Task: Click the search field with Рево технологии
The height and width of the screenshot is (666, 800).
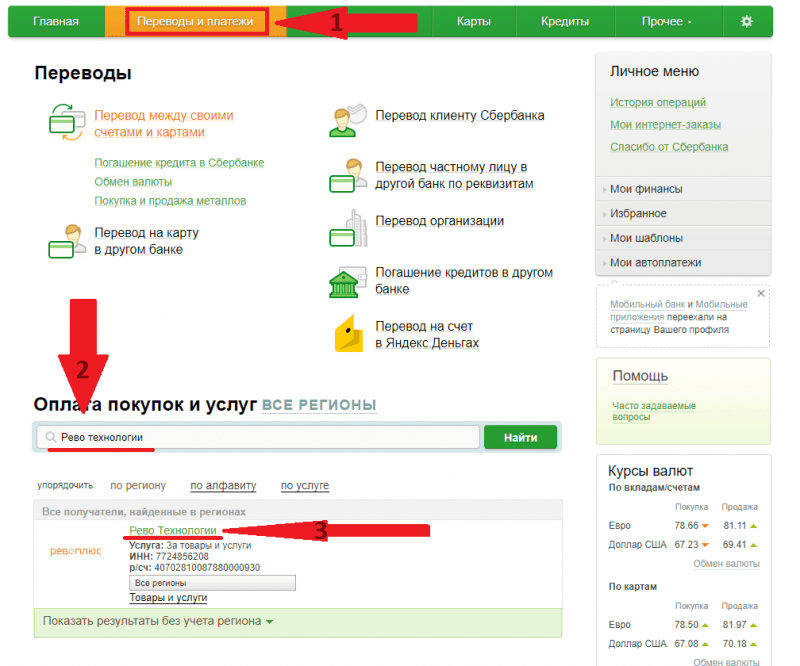Action: tap(258, 437)
